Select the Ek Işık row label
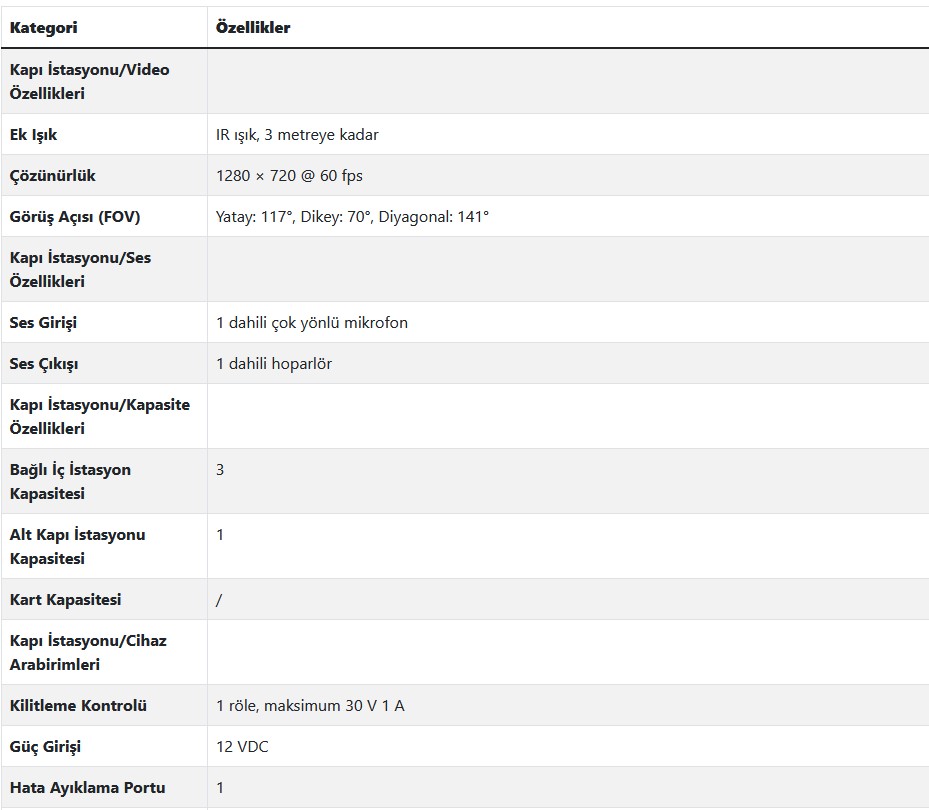 coord(33,135)
